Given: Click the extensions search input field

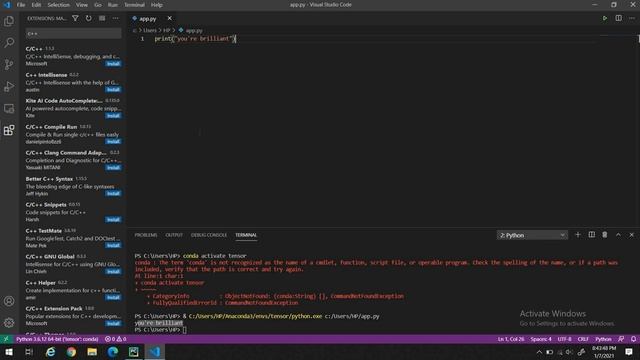Looking at the screenshot, I should tap(73, 33).
